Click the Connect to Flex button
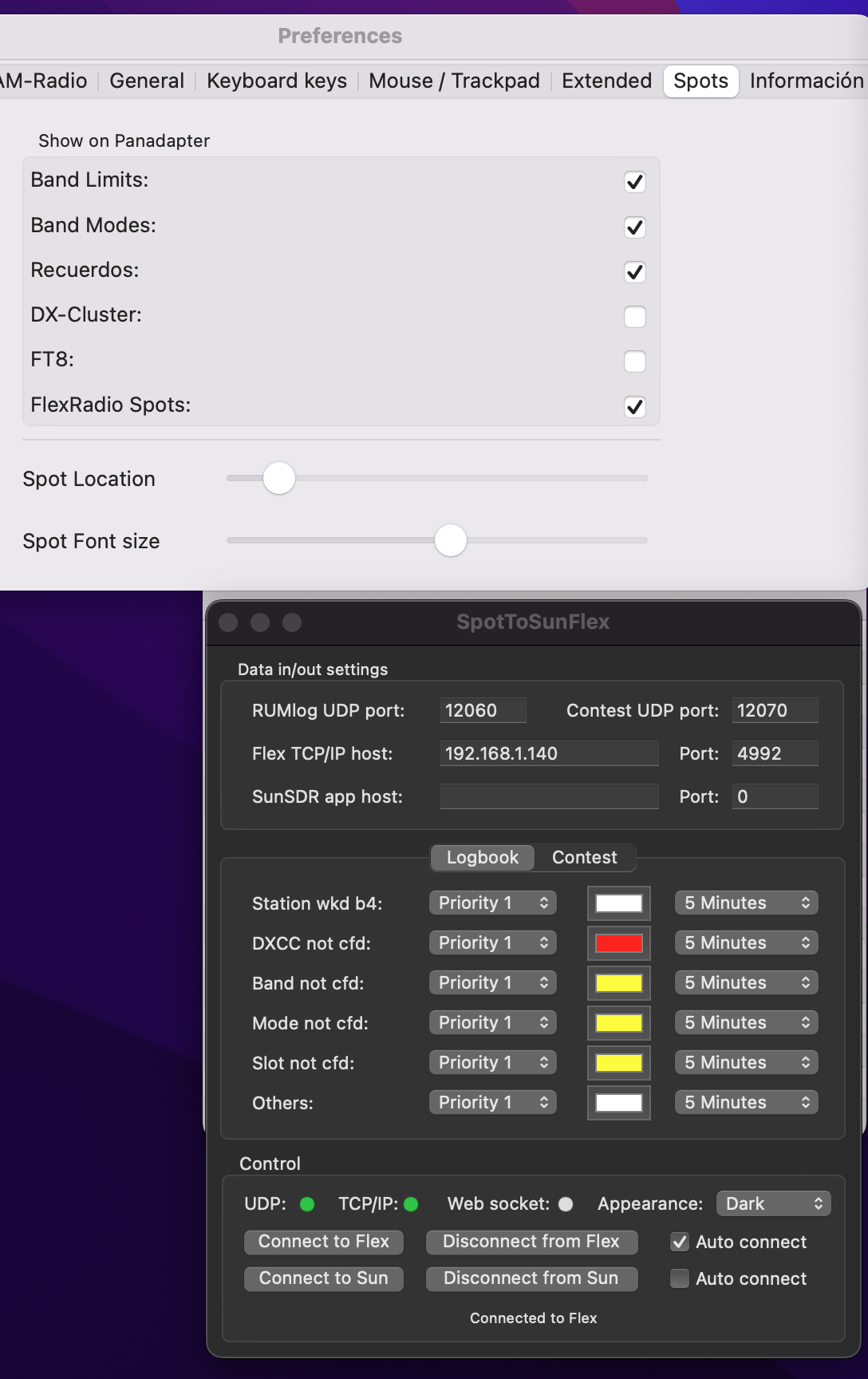 pos(323,1242)
